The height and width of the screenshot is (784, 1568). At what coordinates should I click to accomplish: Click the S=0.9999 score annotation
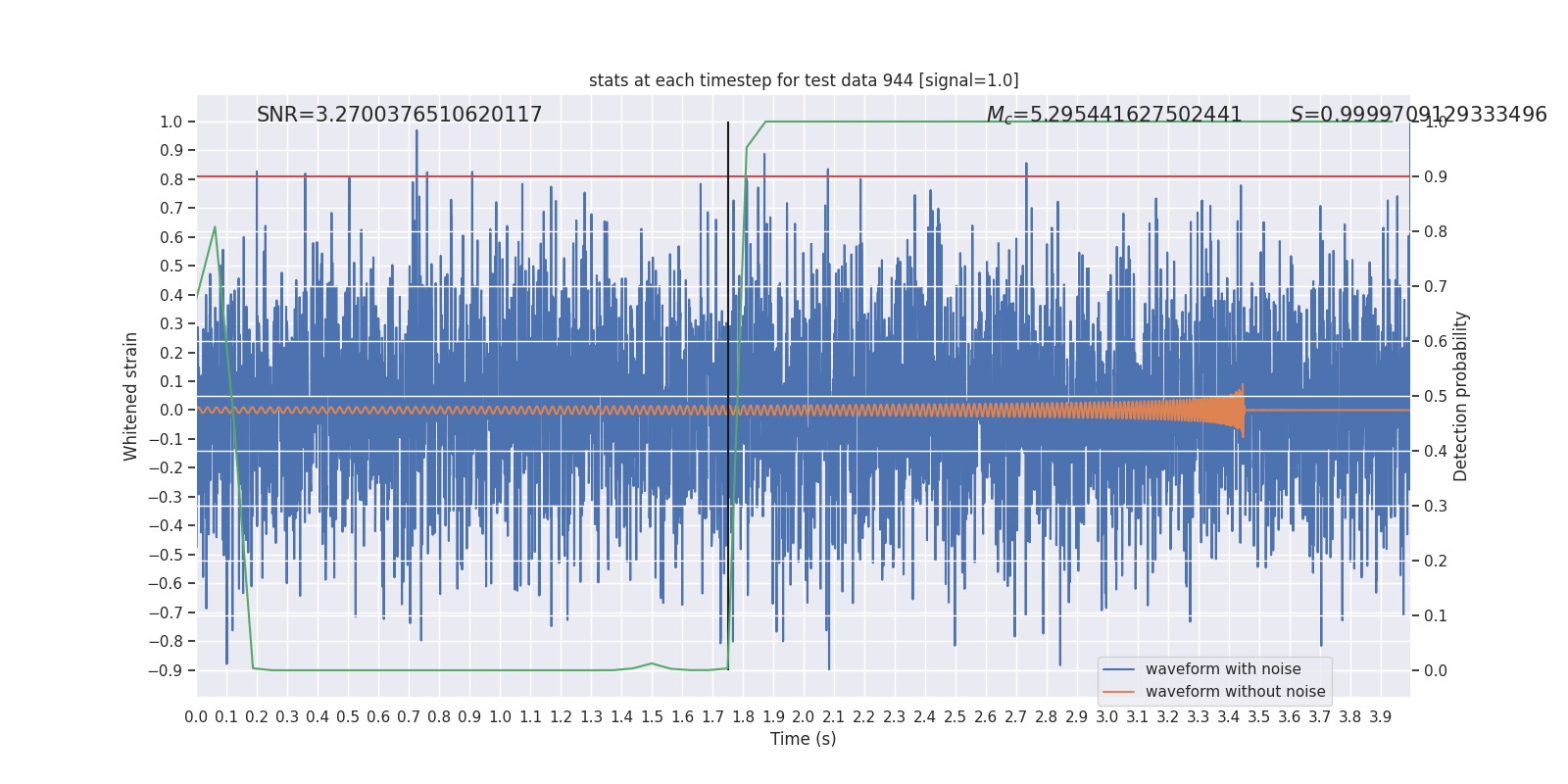coord(1418,115)
